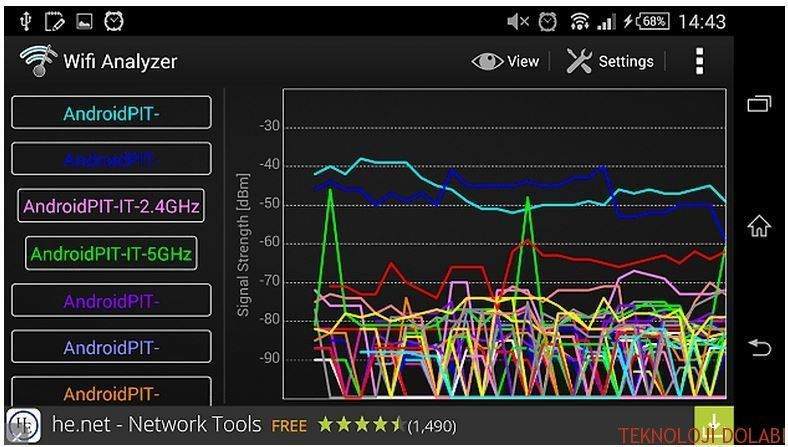Tap the Wifi Analyzer app logo
This screenshot has height=447, width=788.
[38, 61]
